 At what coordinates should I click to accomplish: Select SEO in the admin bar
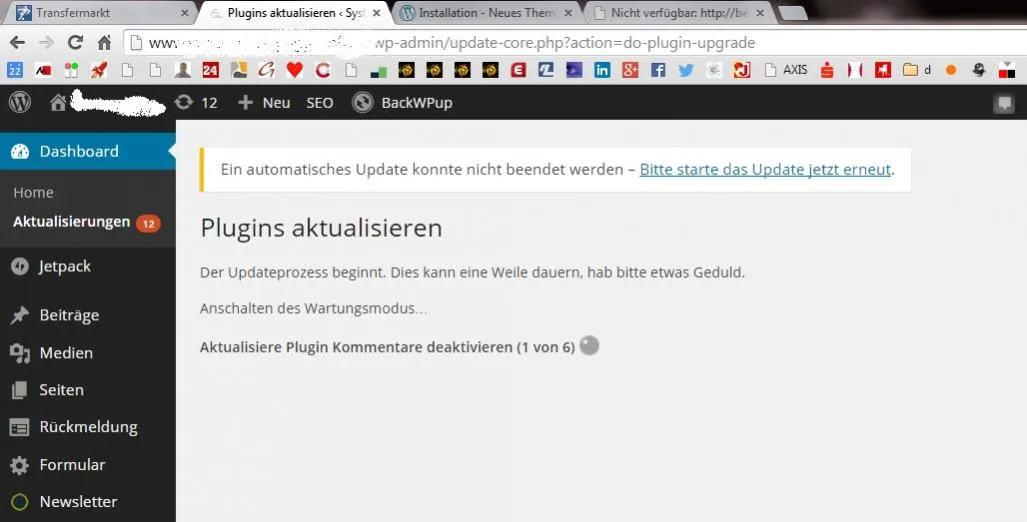[x=320, y=103]
